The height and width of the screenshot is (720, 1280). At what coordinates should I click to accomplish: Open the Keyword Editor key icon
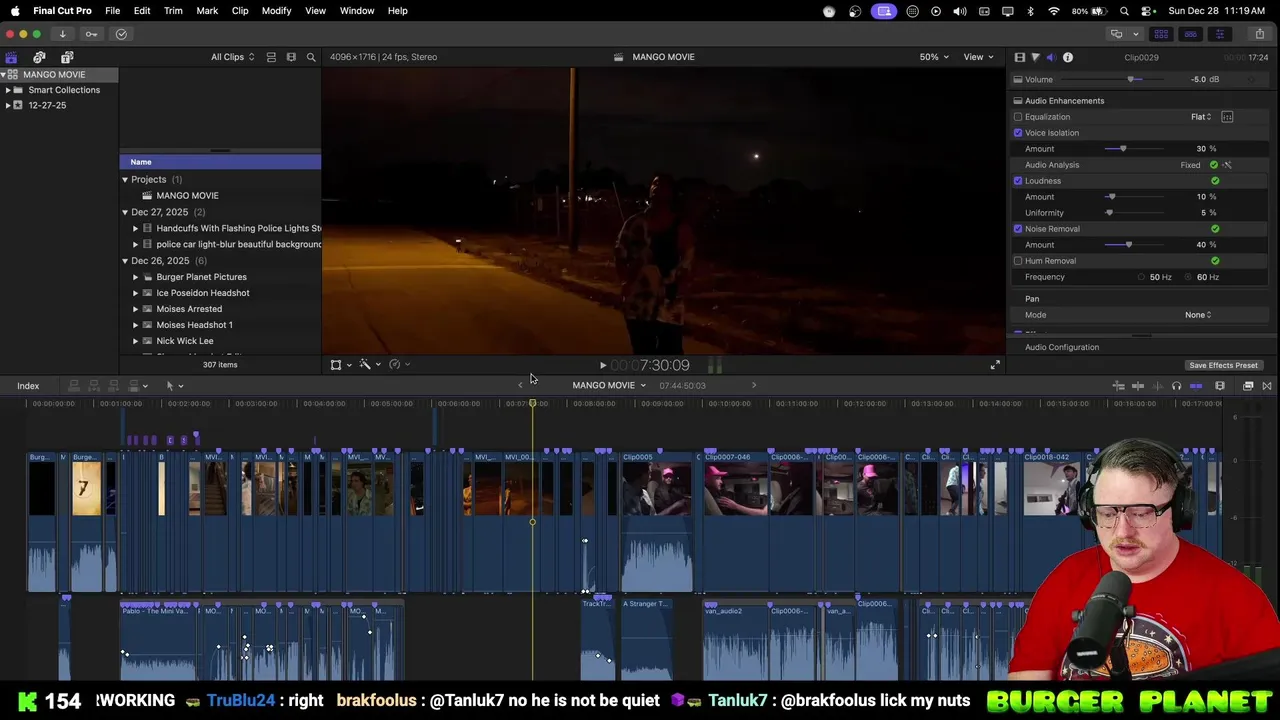click(x=91, y=34)
